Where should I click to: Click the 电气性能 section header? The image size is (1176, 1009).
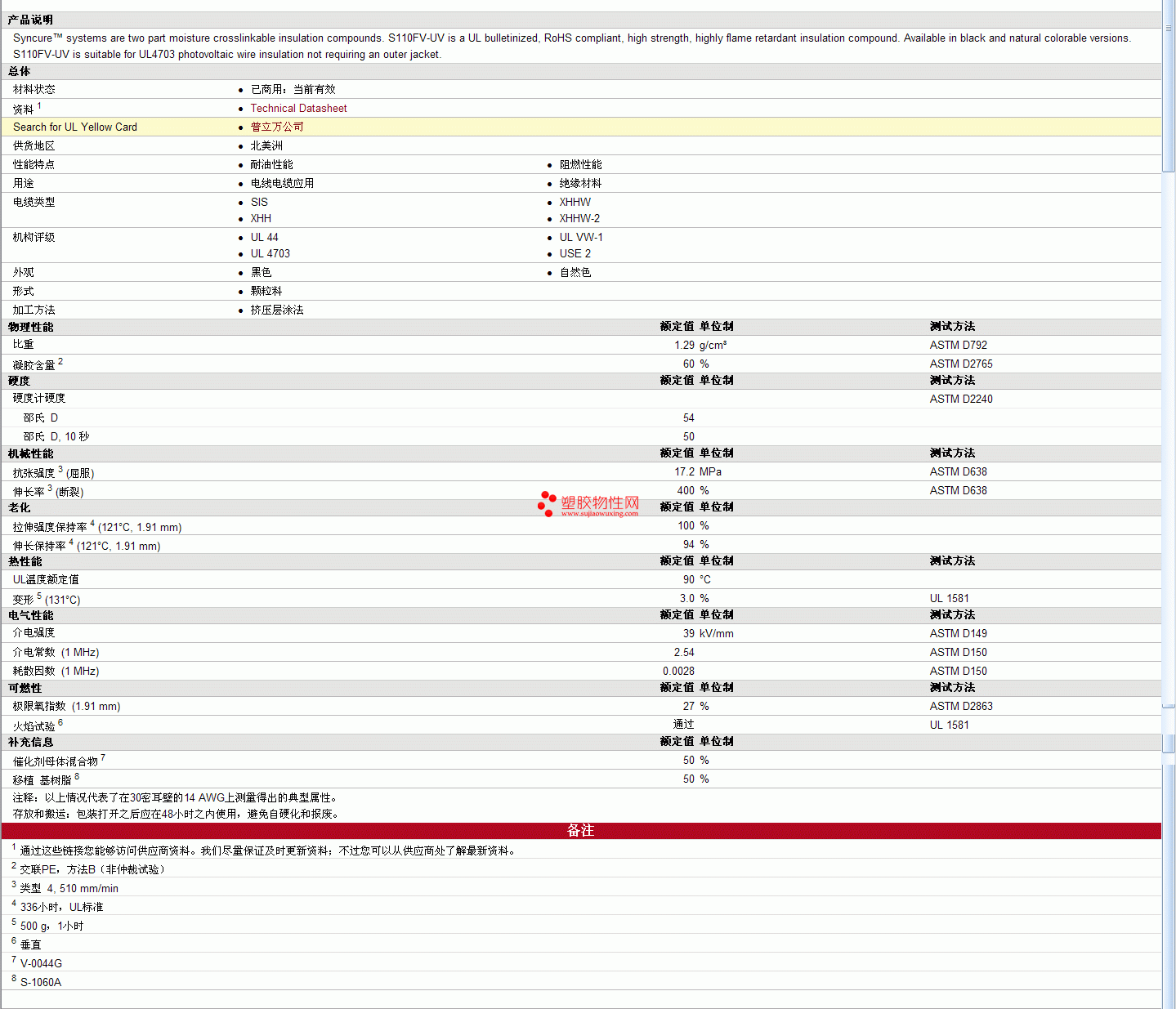click(x=31, y=615)
